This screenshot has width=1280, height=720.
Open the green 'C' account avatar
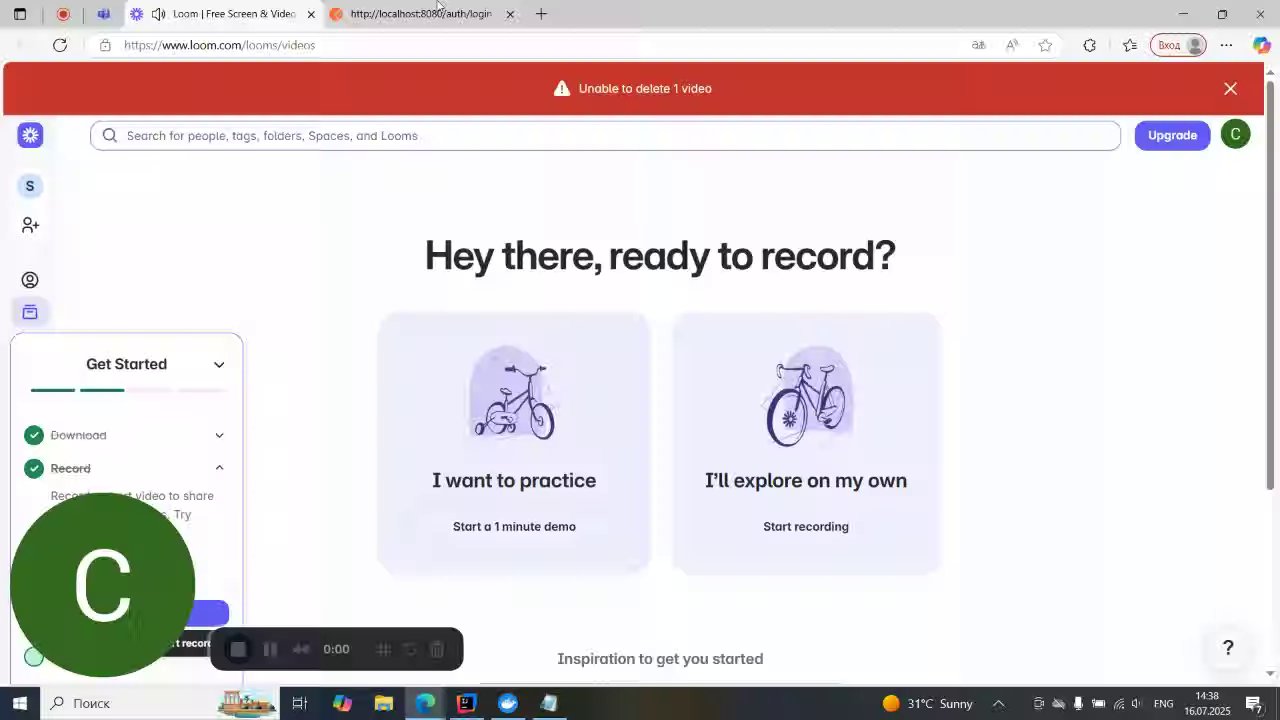tap(1235, 135)
